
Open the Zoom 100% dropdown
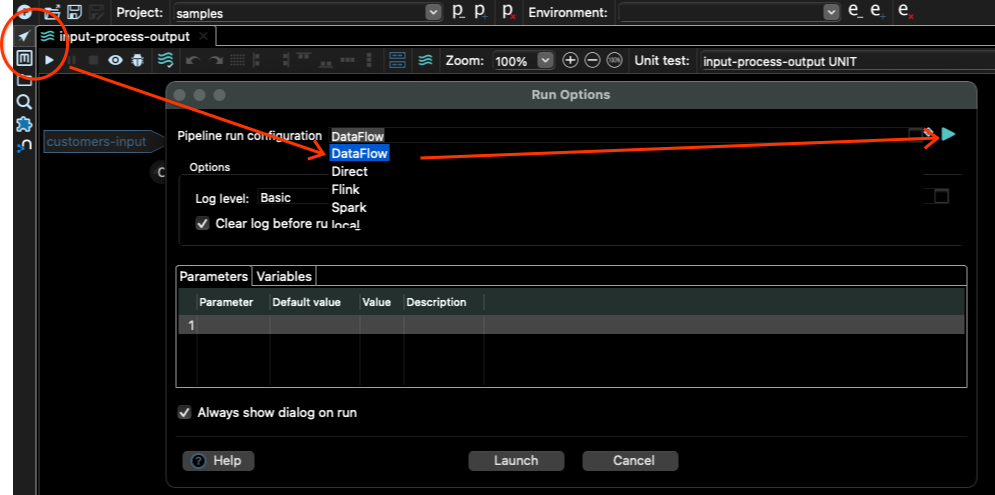(x=545, y=61)
